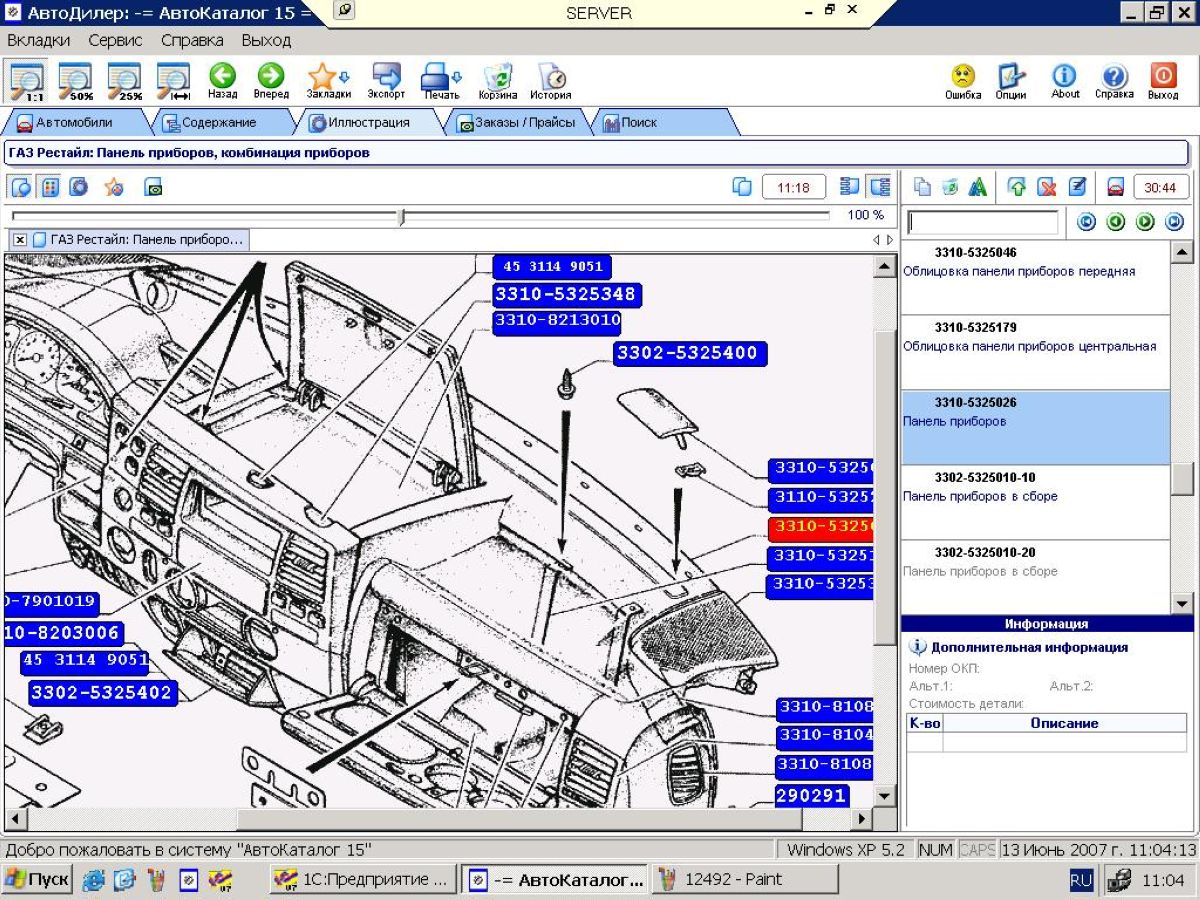Click the illustration vertical scroll up arrow
The height and width of the screenshot is (900, 1200).
tap(884, 266)
